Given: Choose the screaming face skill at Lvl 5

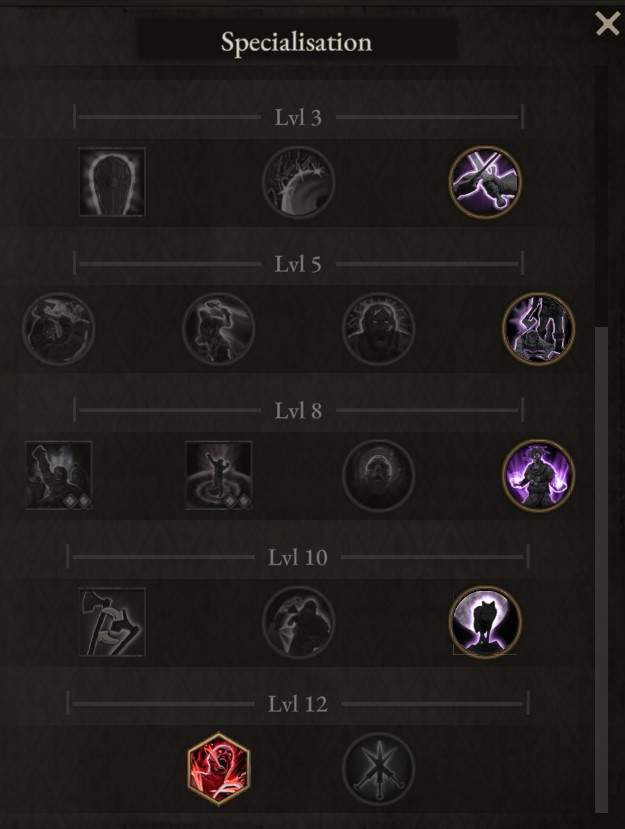Looking at the screenshot, I should pyautogui.click(x=379, y=328).
